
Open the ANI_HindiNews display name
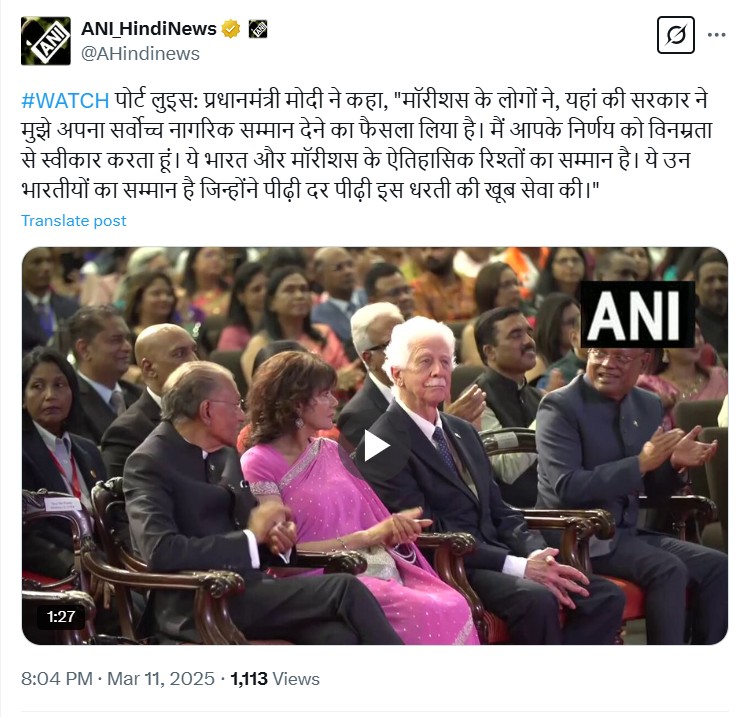tap(149, 29)
